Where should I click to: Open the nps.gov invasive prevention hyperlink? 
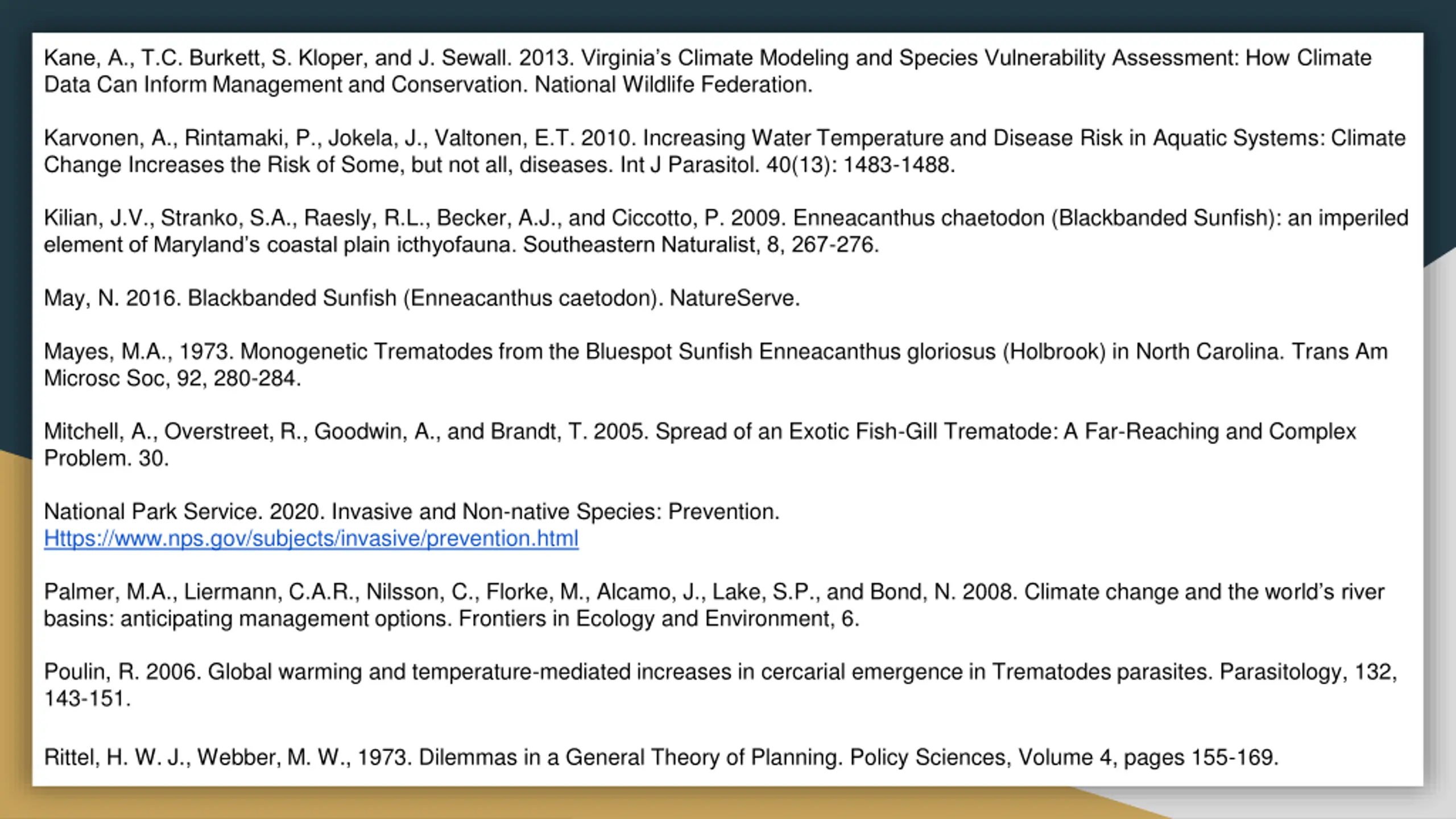311,538
